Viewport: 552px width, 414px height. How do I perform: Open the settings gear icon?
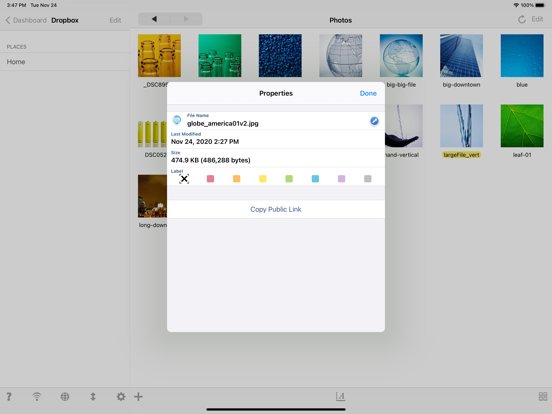coord(121,397)
